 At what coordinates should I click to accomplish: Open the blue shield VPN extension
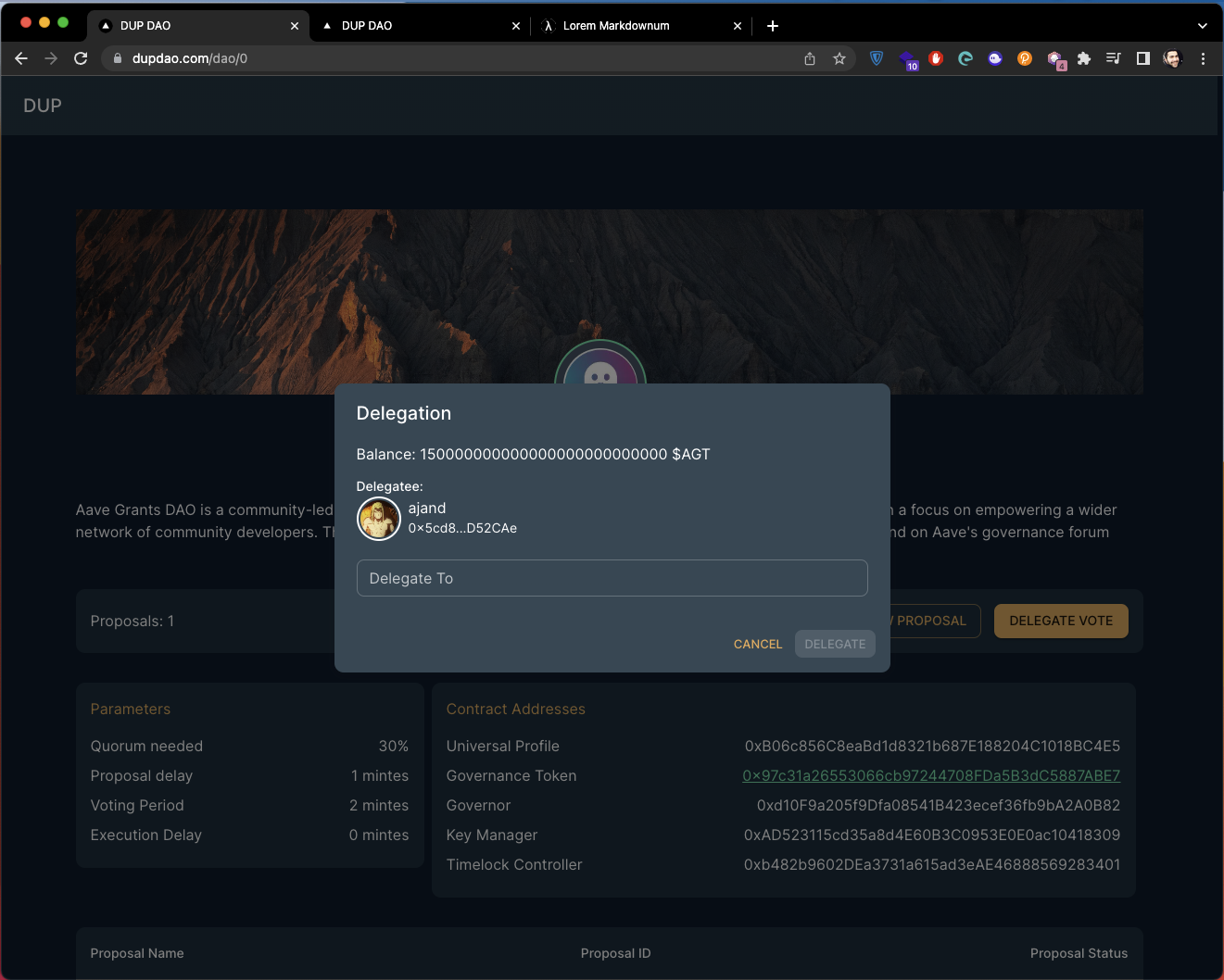(877, 58)
